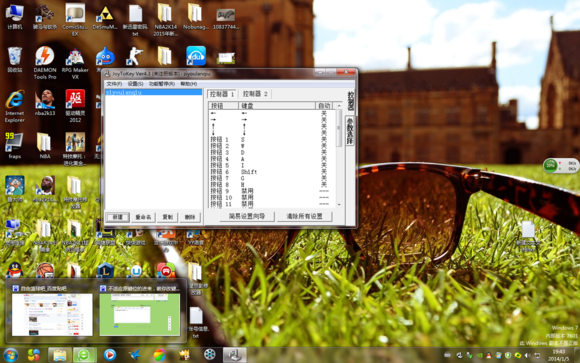Click the 简易设置向导 button
The width and height of the screenshot is (580, 363).
[247, 216]
